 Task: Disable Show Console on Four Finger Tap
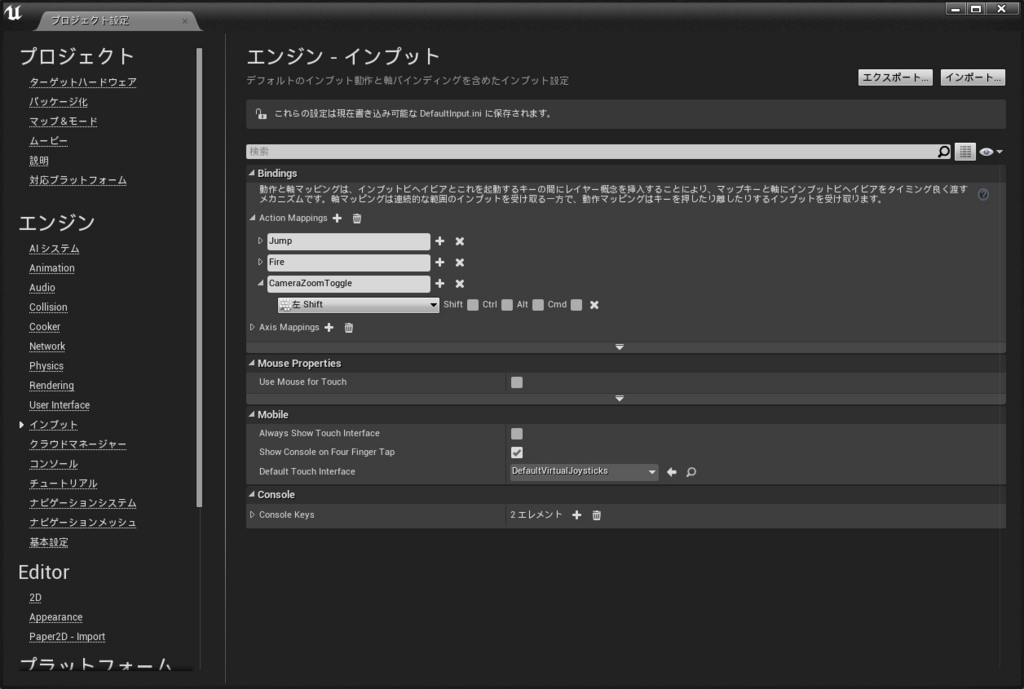(517, 452)
